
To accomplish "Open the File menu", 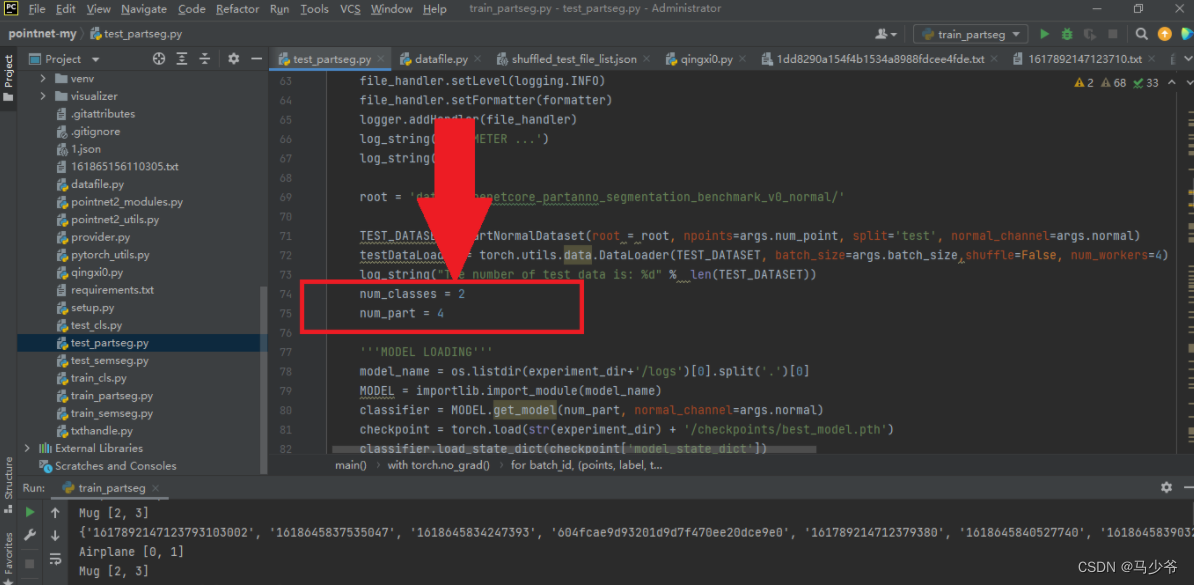I will (37, 9).
